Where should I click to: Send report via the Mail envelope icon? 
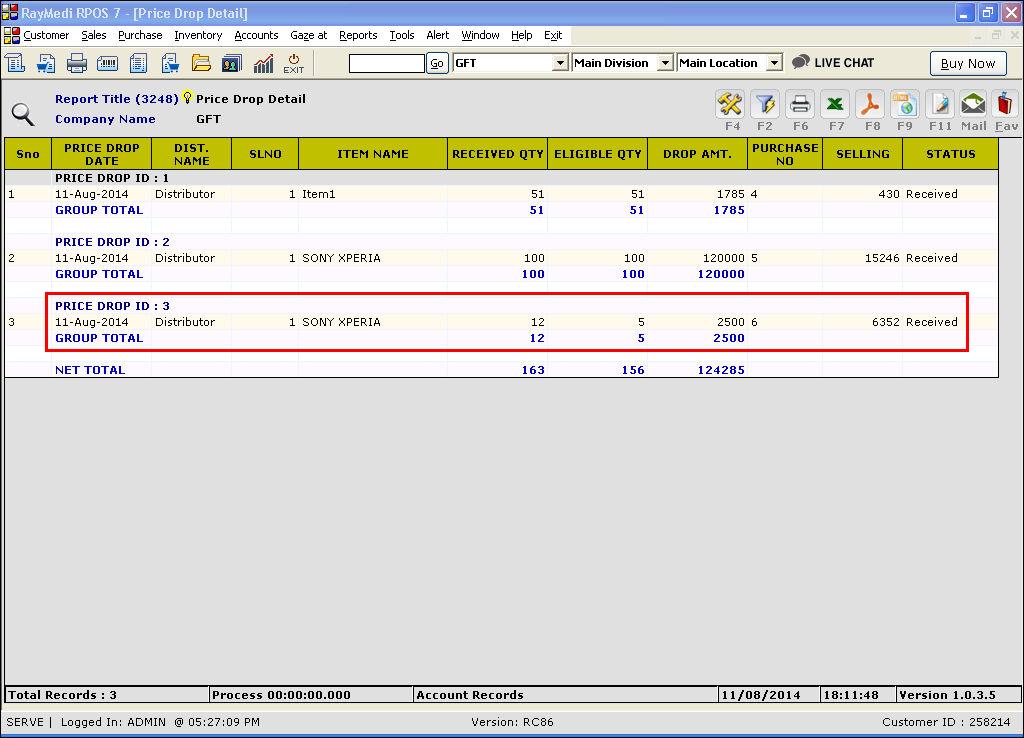point(973,104)
